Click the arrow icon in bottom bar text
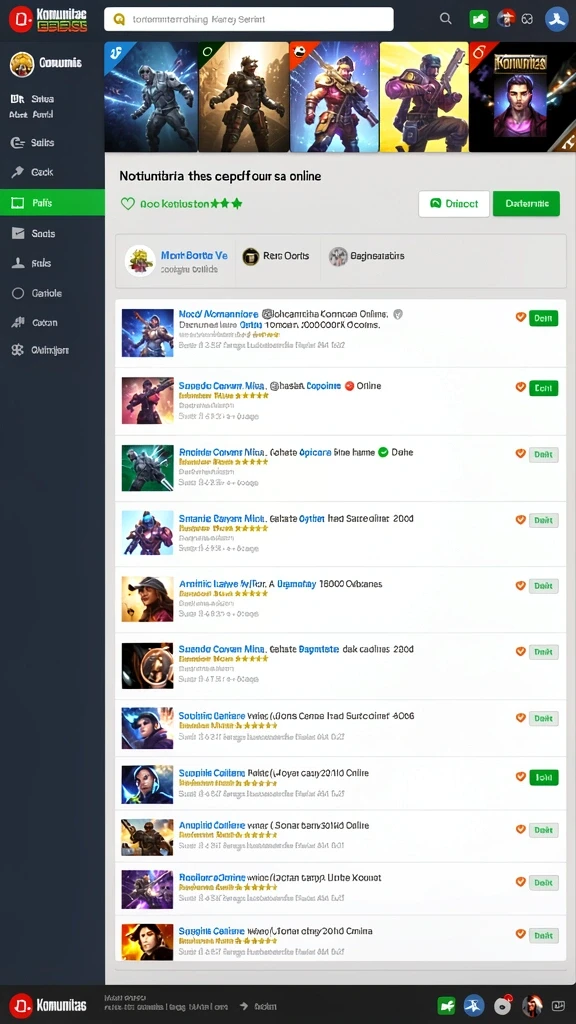This screenshot has width=576, height=1024. tap(243, 1006)
